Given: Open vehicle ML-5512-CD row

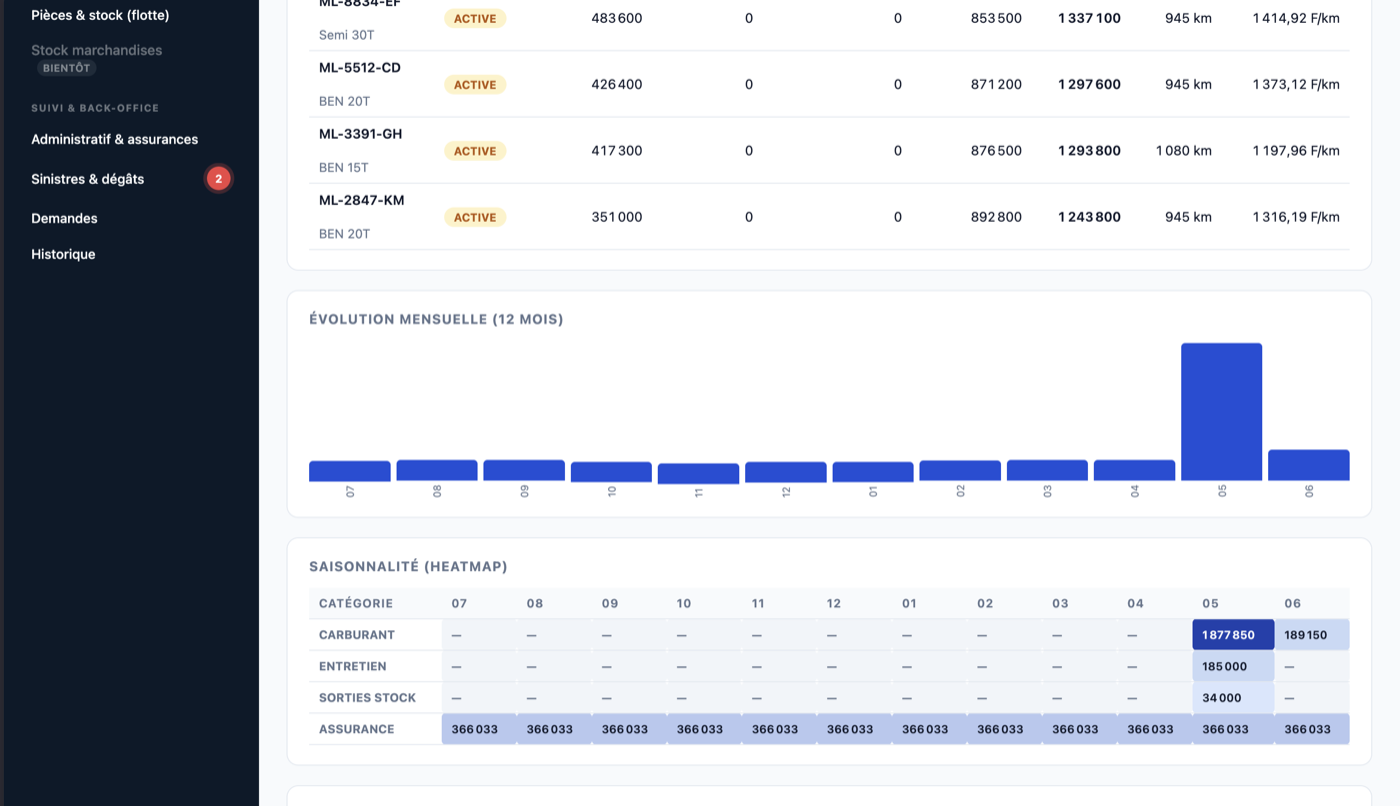Looking at the screenshot, I should [829, 84].
